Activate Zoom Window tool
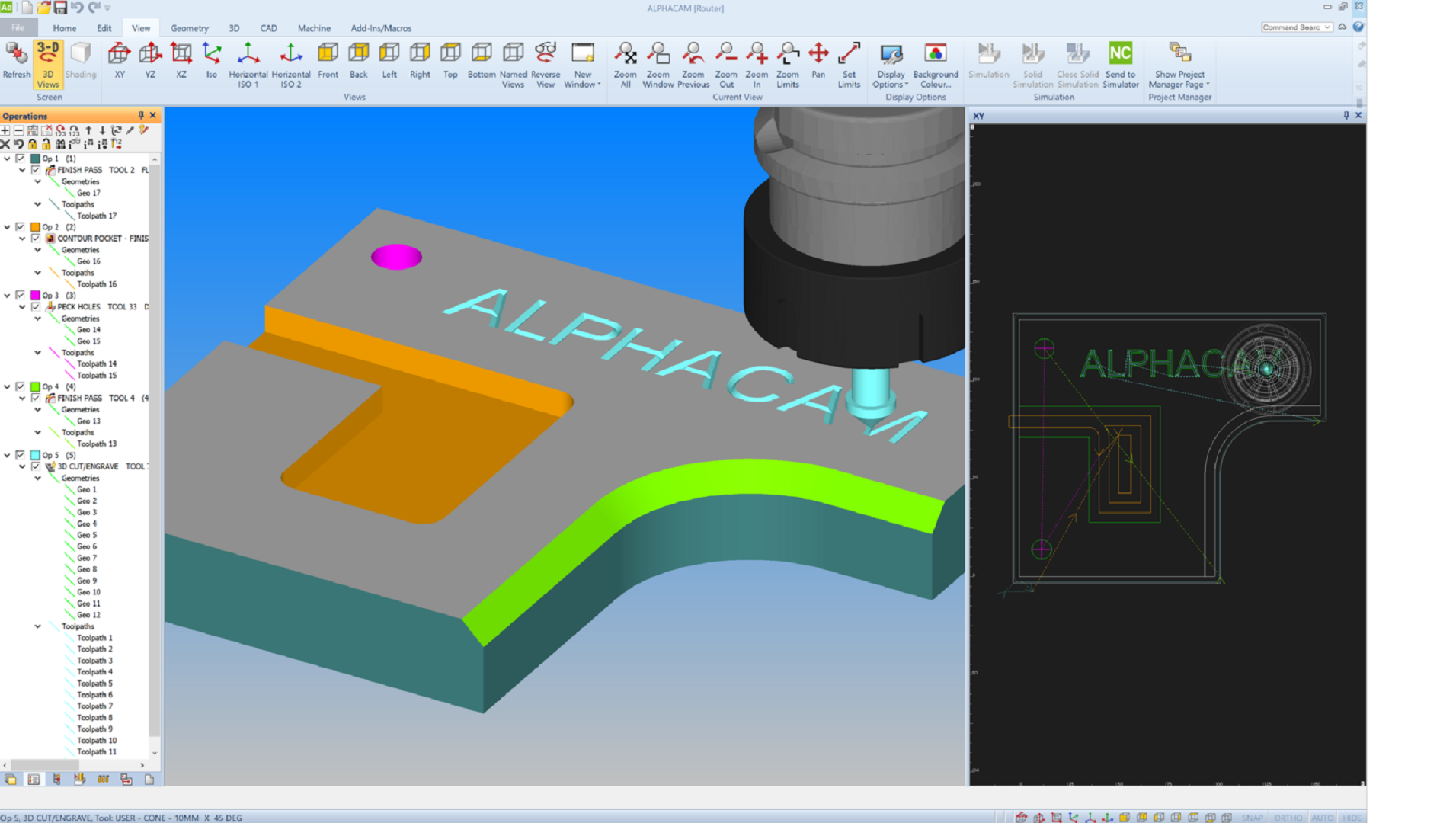This screenshot has height=823, width=1456. pyautogui.click(x=658, y=65)
